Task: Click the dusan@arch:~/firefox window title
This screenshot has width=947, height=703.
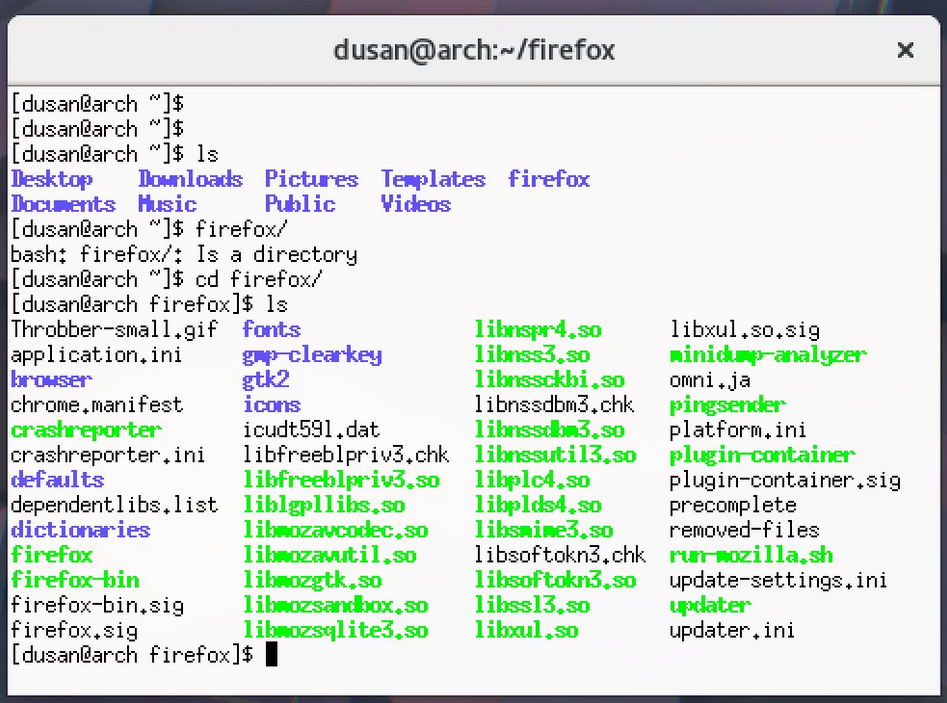Action: pyautogui.click(x=474, y=50)
